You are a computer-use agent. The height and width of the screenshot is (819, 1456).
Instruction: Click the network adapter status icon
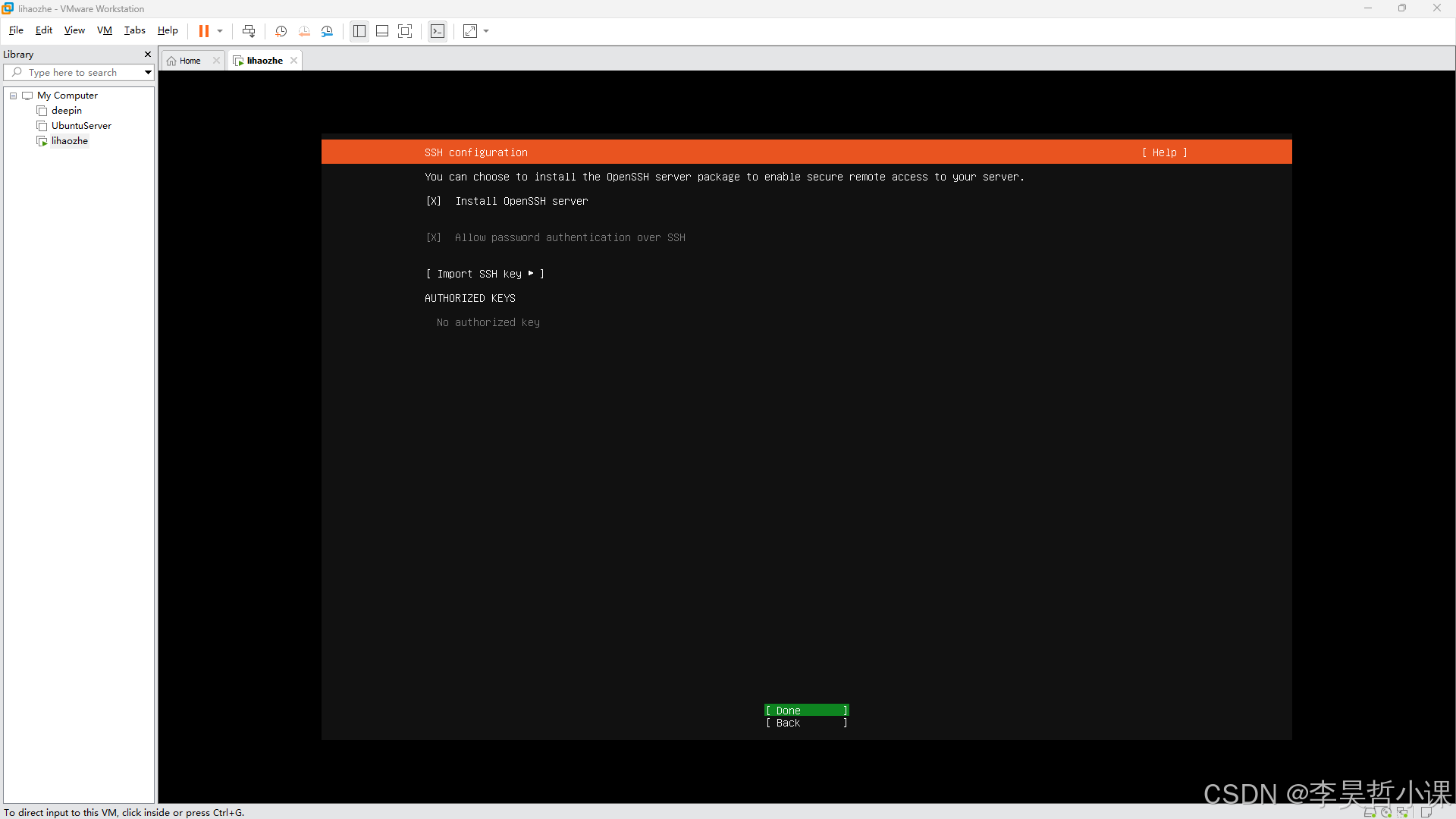pyautogui.click(x=1402, y=812)
